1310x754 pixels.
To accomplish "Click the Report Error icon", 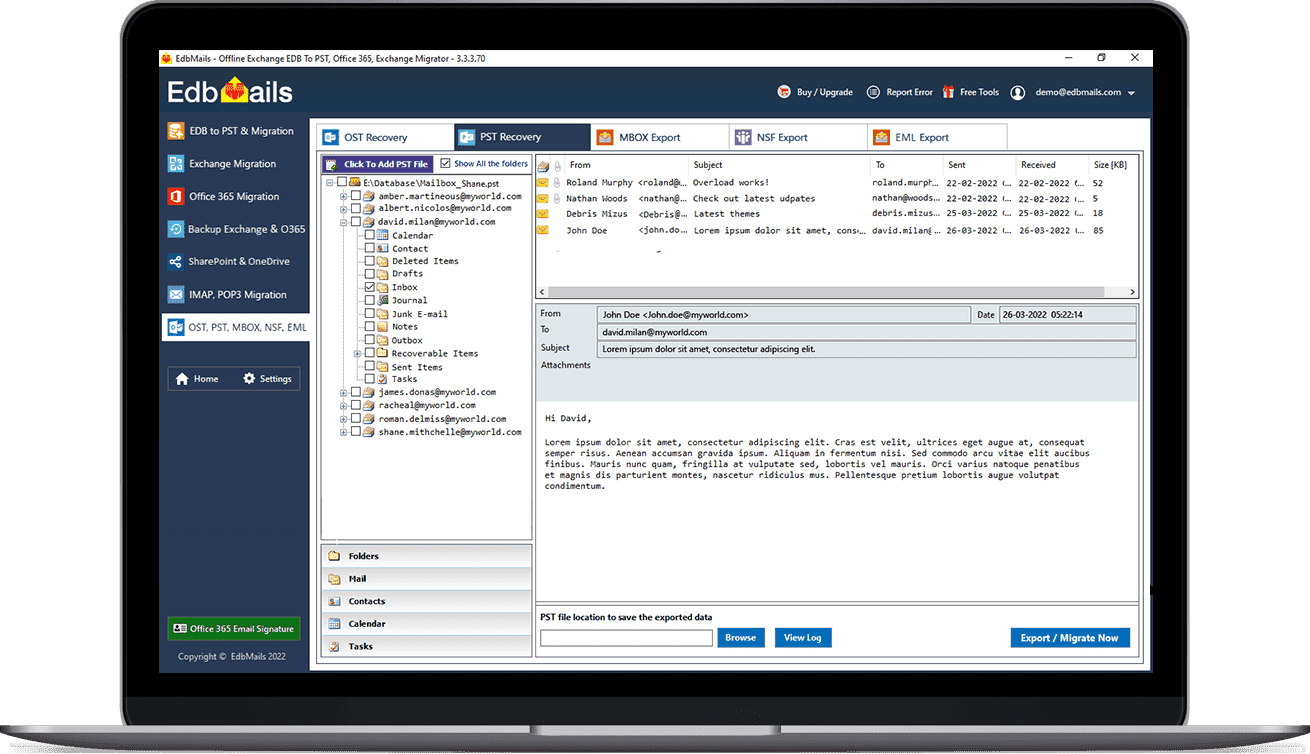I will pyautogui.click(x=873, y=92).
